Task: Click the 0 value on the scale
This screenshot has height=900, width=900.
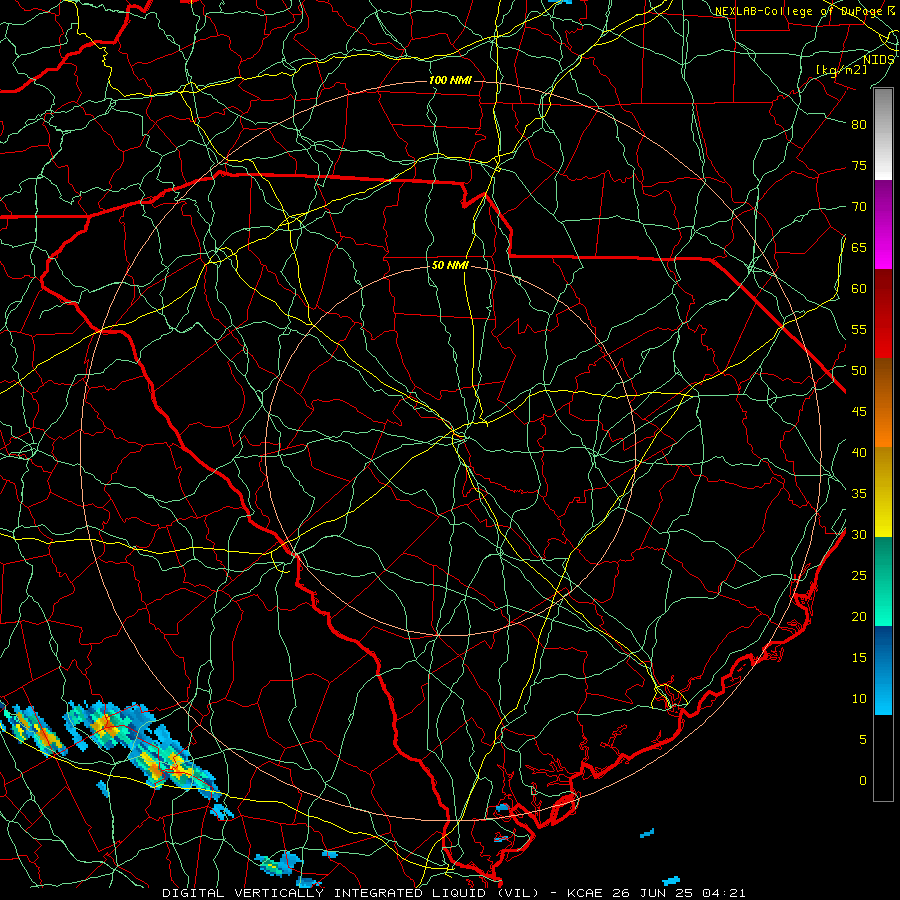Action: click(x=863, y=781)
